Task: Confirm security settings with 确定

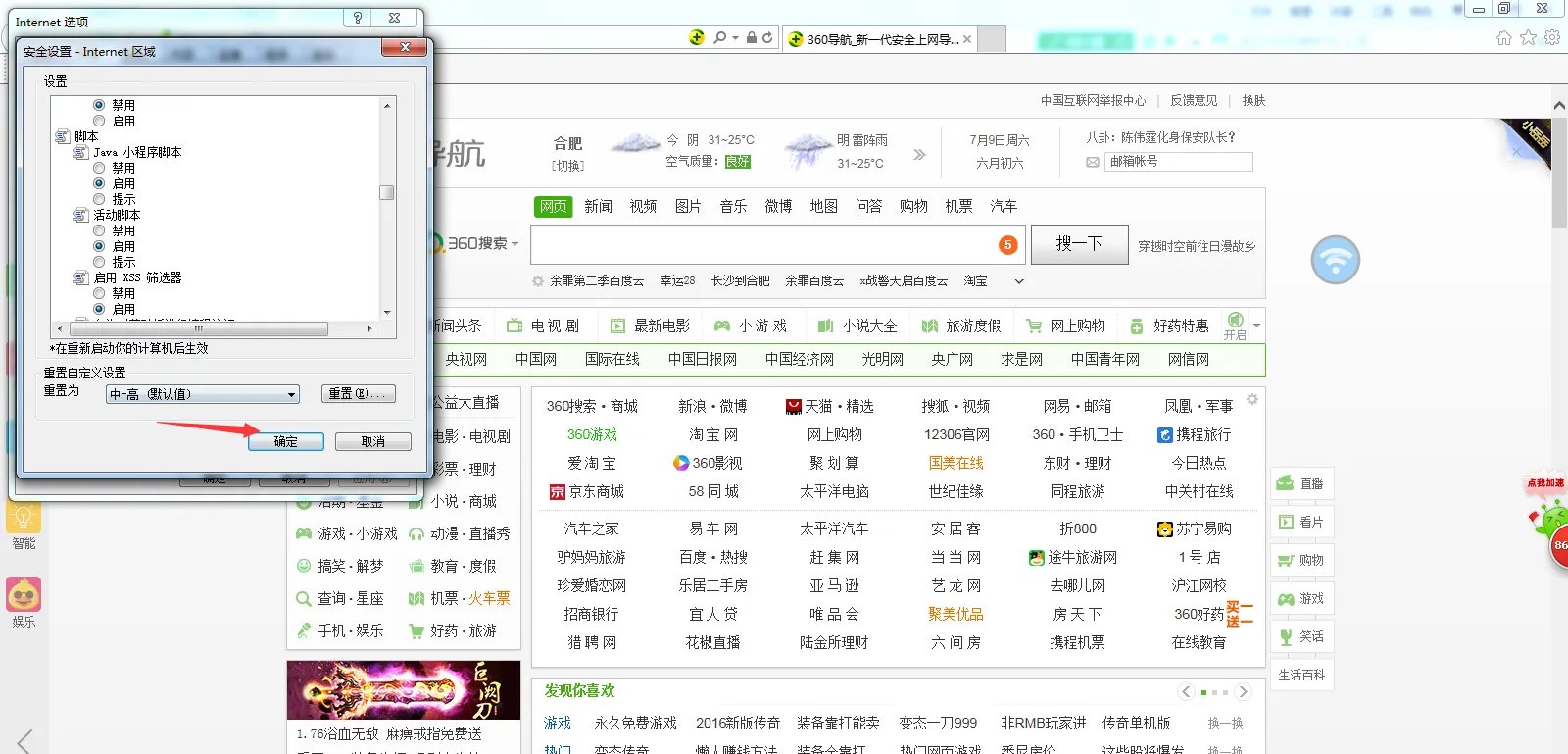Action: coord(285,441)
